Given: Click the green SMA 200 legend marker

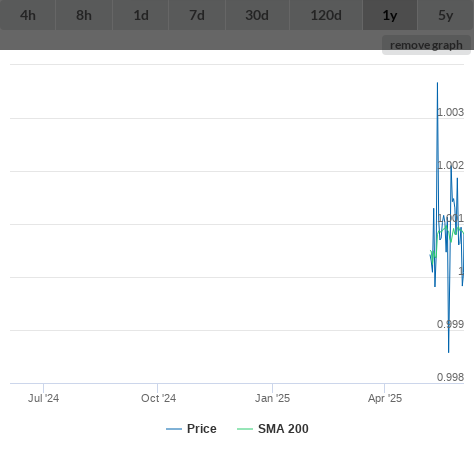Looking at the screenshot, I should coord(245,429).
